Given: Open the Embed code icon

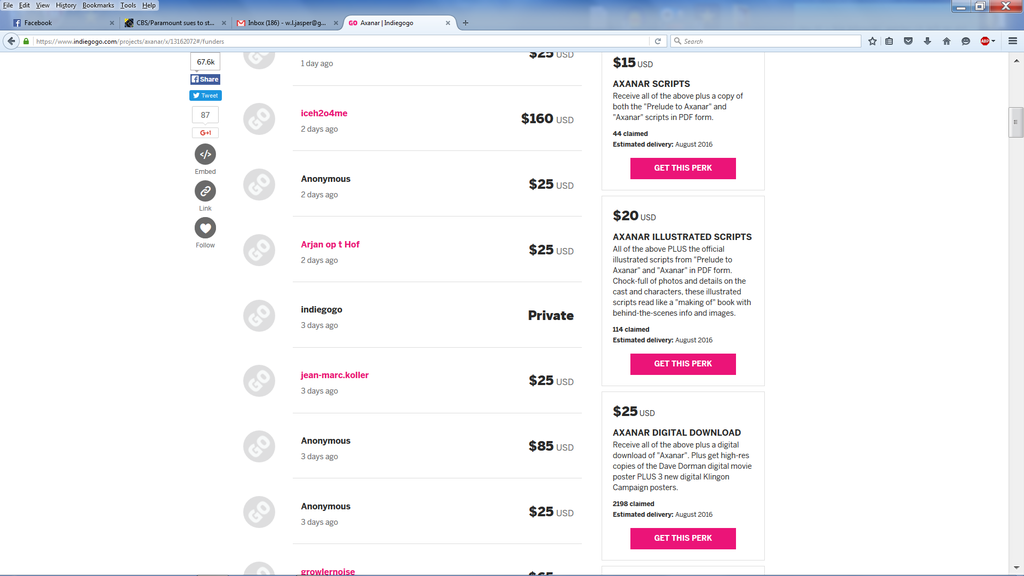Looking at the screenshot, I should point(205,154).
